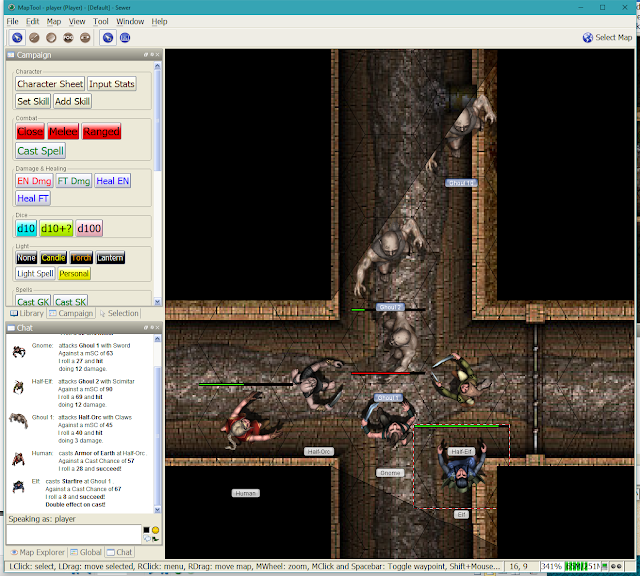Open the Window menu
Viewport: 640px width, 576px height.
coord(130,21)
